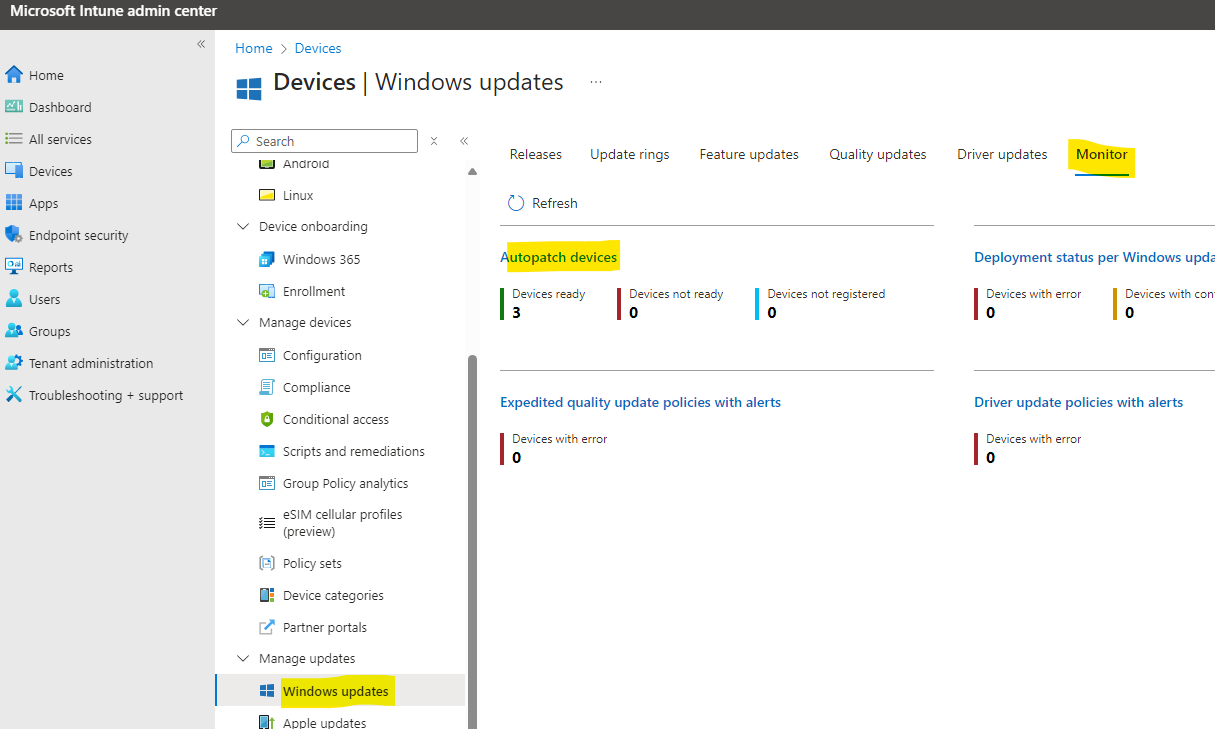Click Microsoft Intune admin center title

tap(113, 11)
